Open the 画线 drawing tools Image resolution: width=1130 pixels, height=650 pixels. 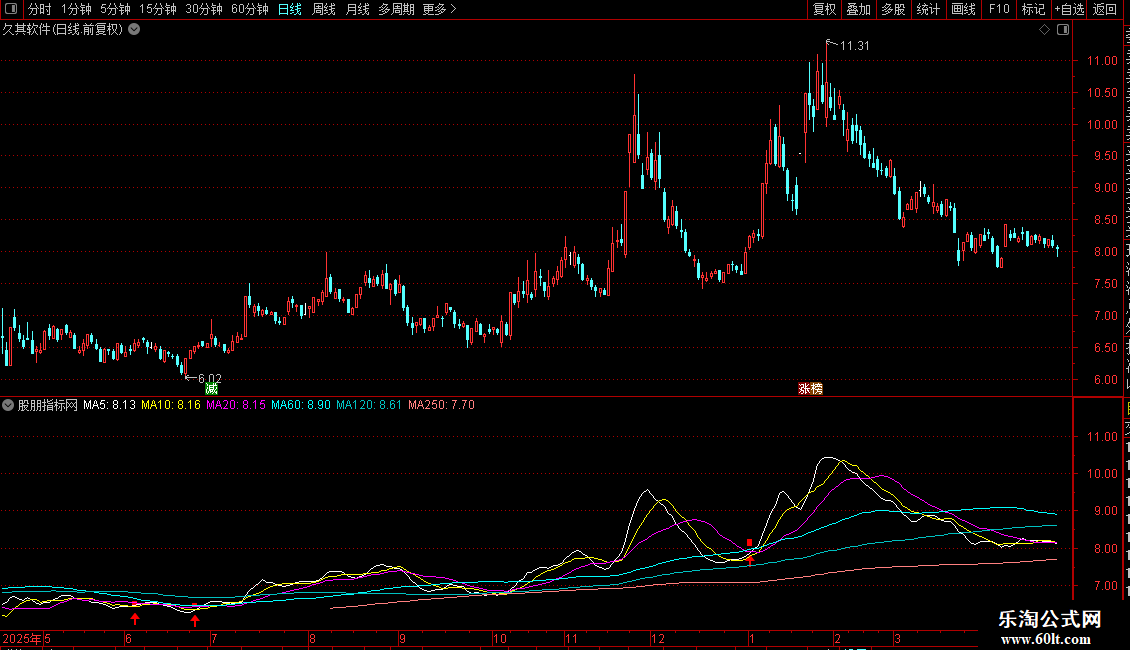tap(964, 9)
